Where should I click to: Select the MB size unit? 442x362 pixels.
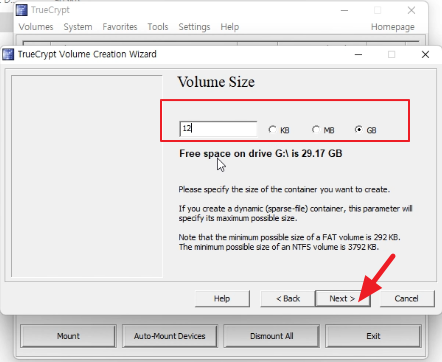316,129
